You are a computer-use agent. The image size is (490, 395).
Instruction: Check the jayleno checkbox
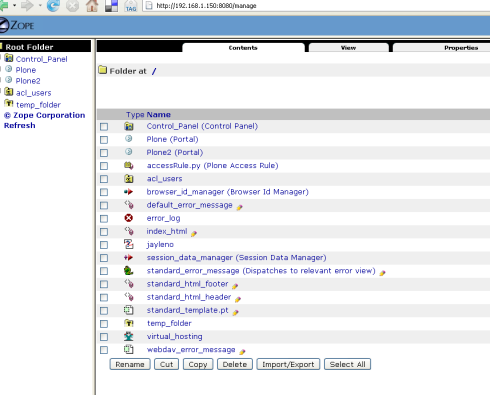[x=104, y=245]
